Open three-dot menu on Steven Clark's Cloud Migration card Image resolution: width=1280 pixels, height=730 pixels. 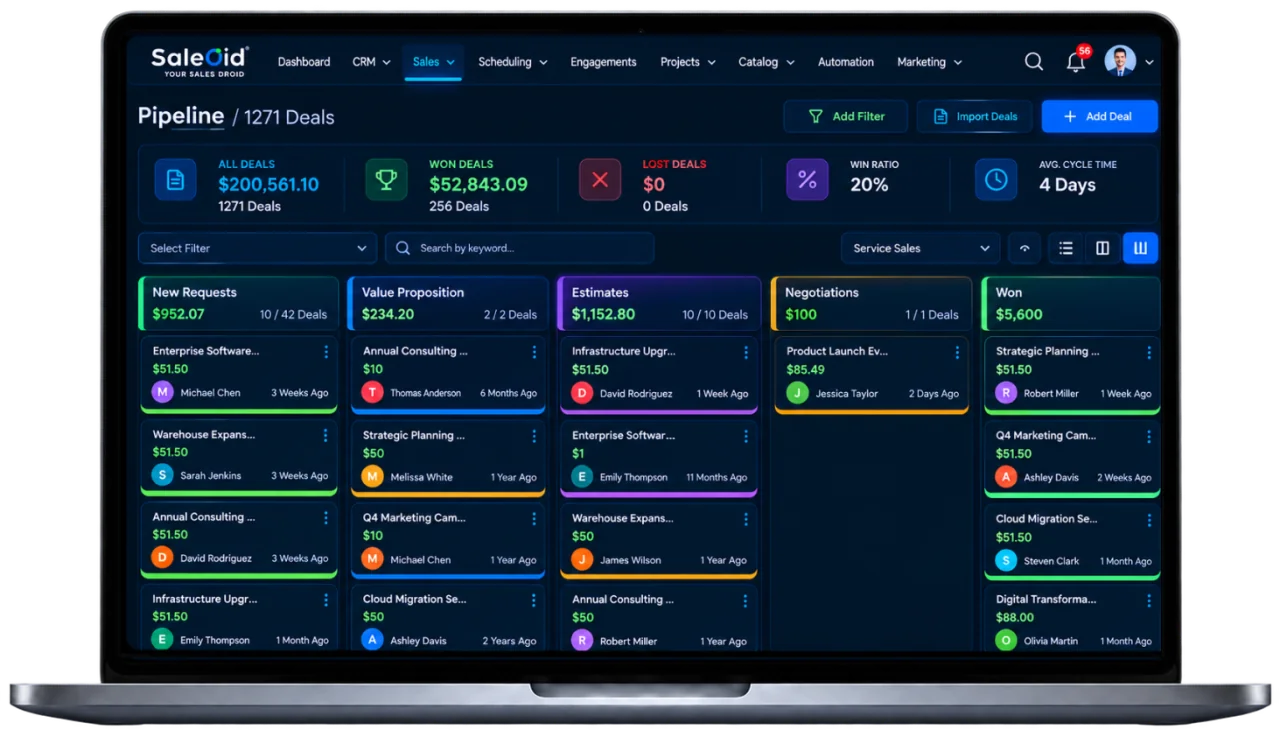pos(1149,520)
